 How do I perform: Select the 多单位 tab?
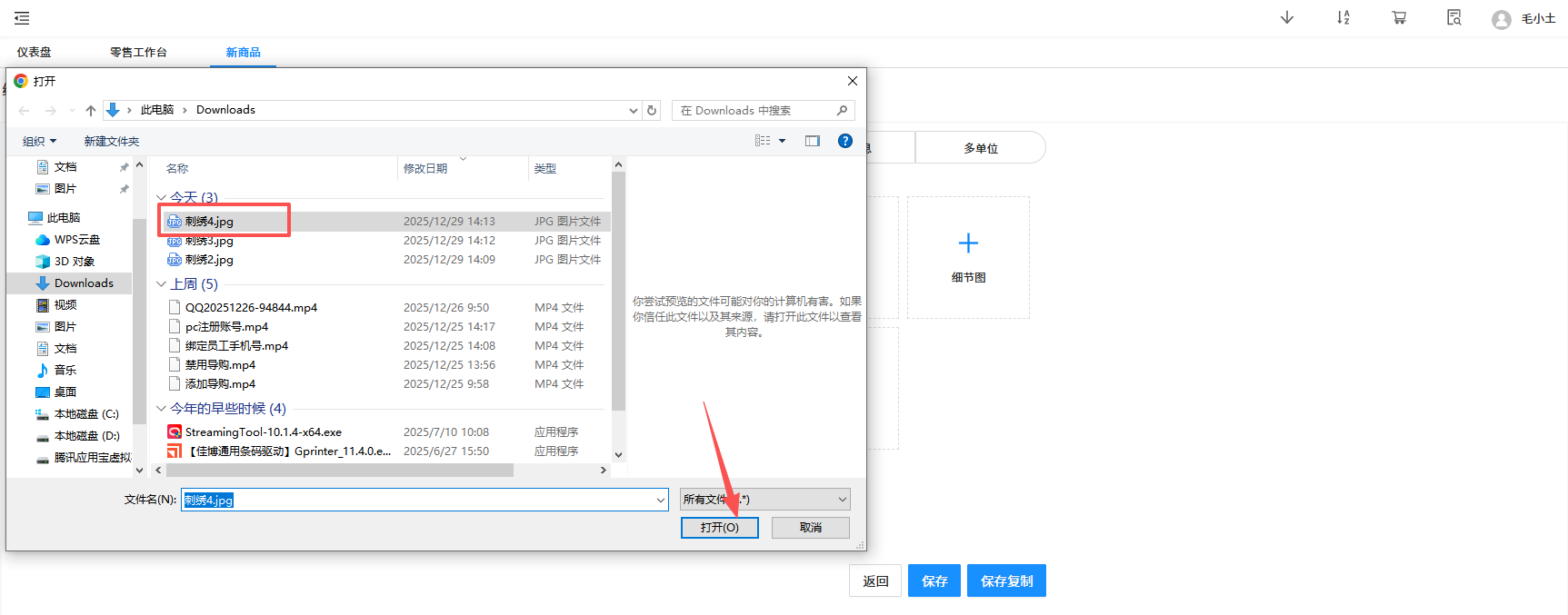tap(981, 148)
